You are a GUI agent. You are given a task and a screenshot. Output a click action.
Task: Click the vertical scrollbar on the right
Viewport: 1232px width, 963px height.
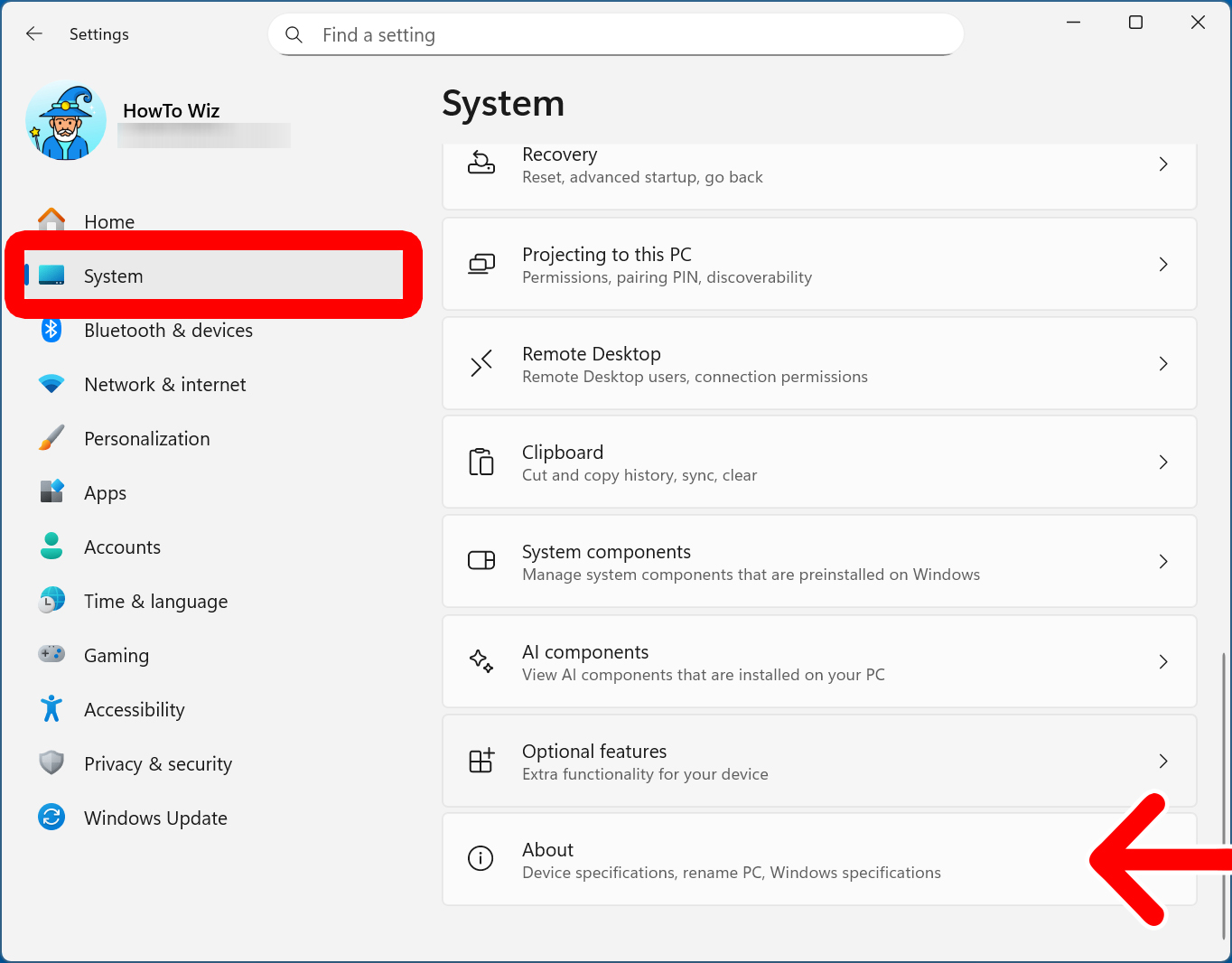click(x=1224, y=795)
